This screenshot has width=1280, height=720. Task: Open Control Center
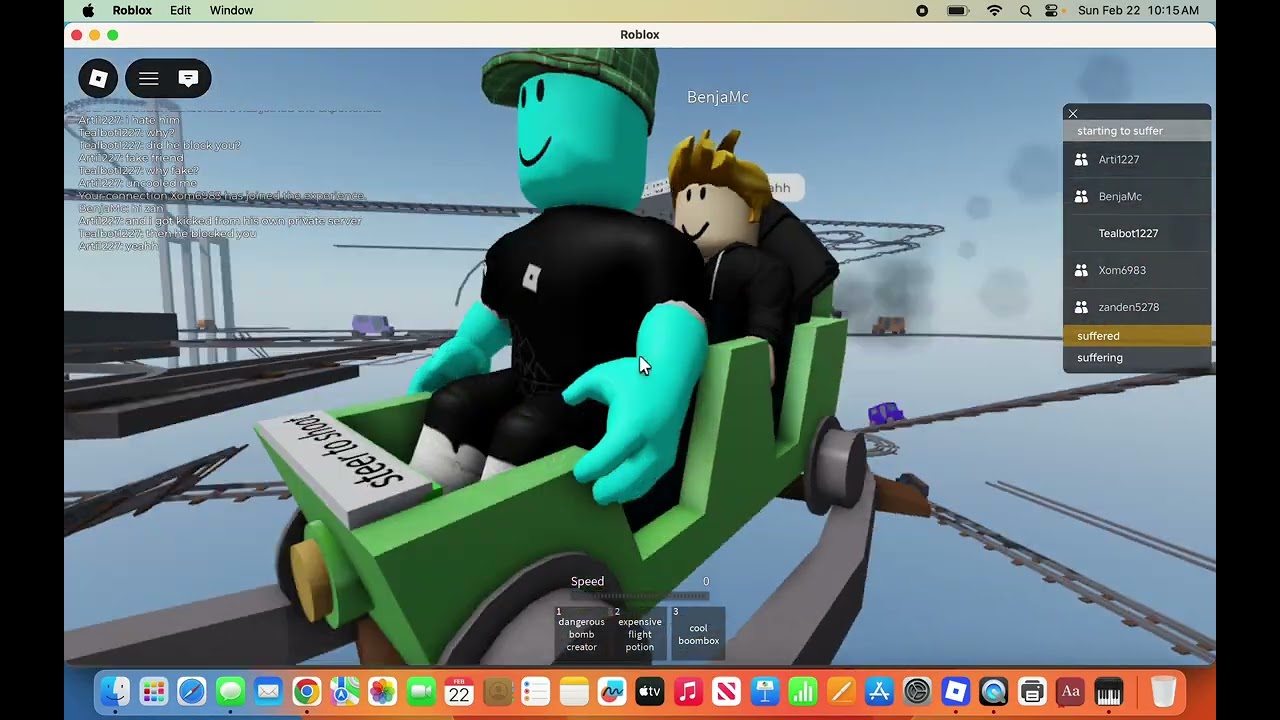1051,10
